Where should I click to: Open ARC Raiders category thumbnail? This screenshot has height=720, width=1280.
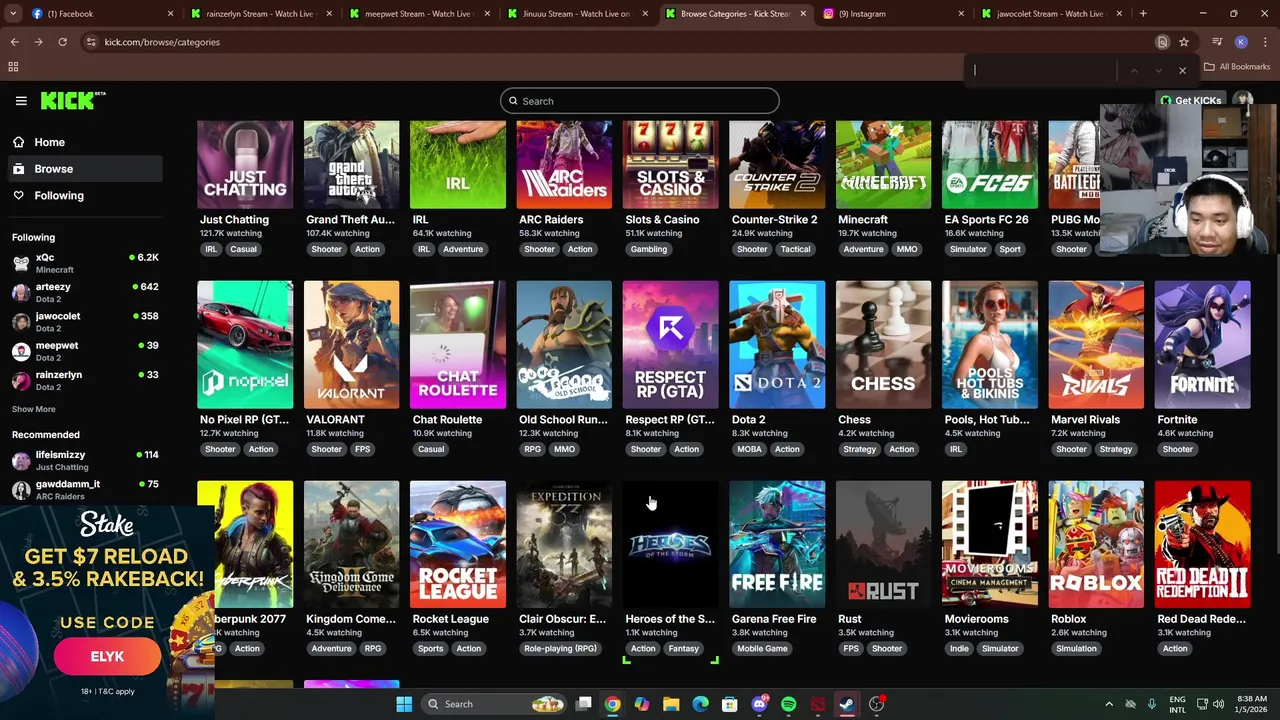pos(564,165)
